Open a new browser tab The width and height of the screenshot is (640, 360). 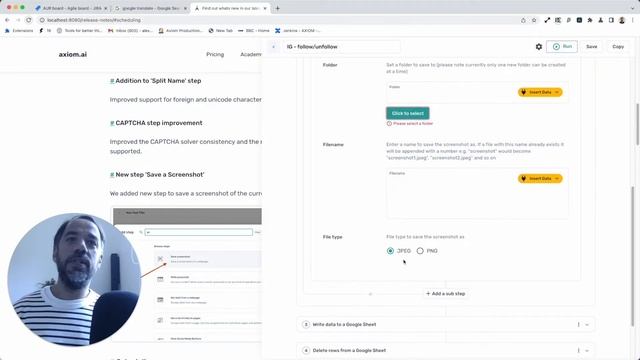[278, 8]
